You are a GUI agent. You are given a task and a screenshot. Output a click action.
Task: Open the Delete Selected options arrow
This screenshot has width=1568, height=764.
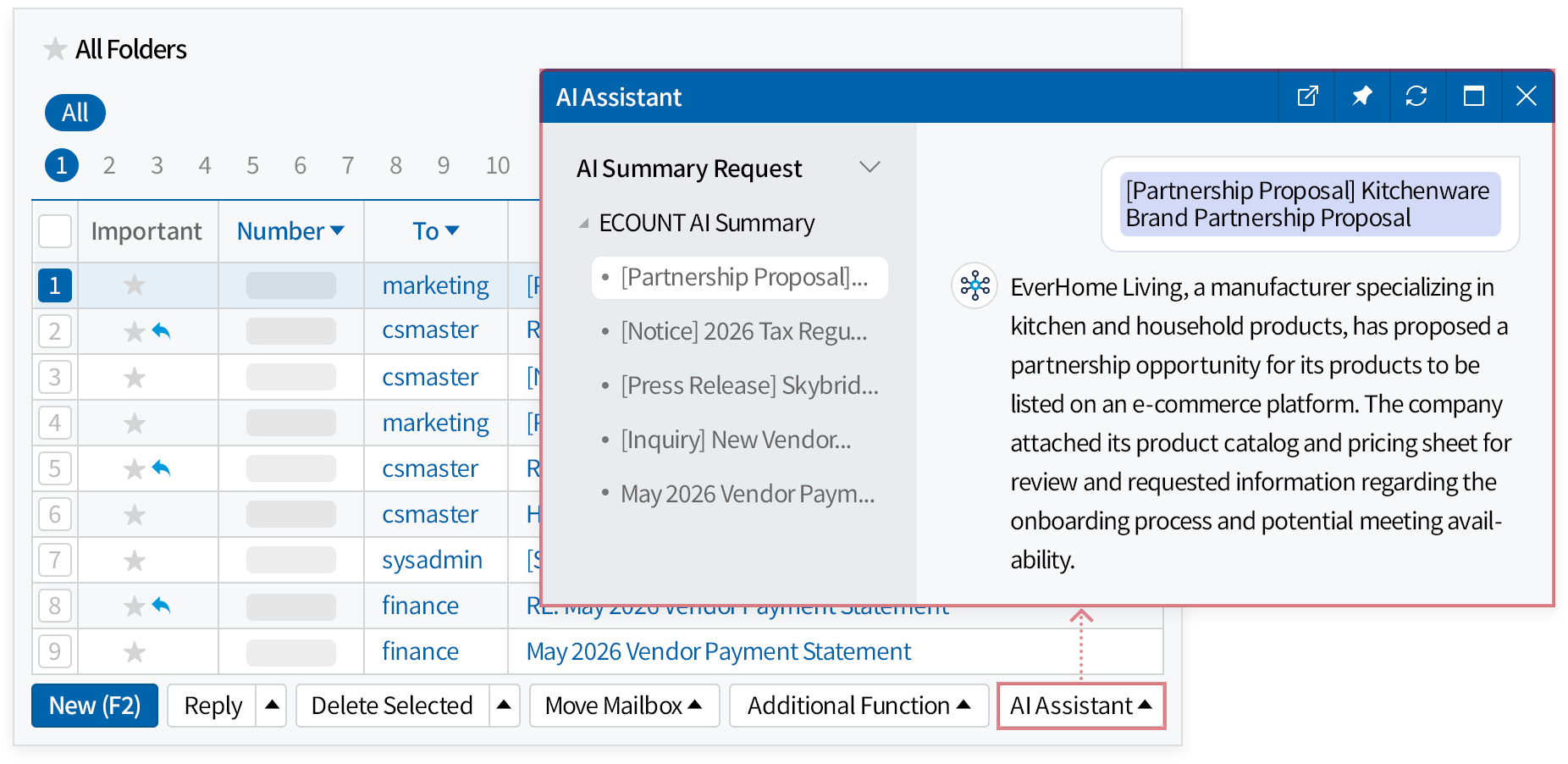[x=504, y=705]
